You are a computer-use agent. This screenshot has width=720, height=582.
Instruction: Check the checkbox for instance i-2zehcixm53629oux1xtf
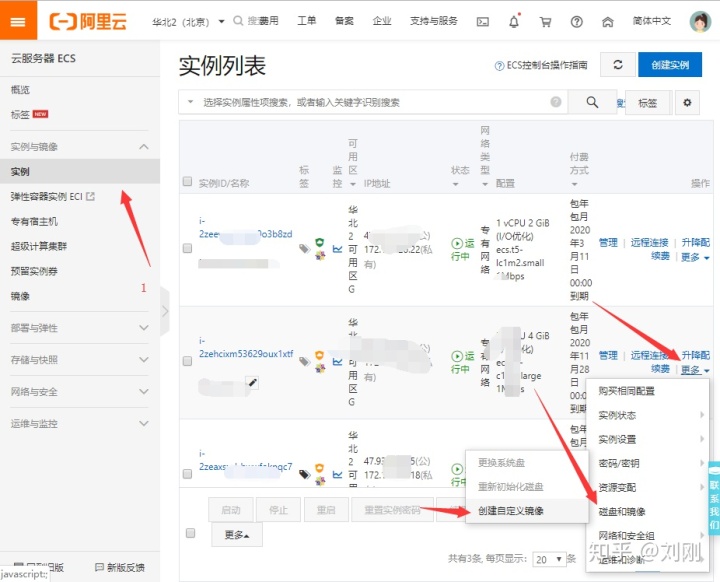(187, 361)
